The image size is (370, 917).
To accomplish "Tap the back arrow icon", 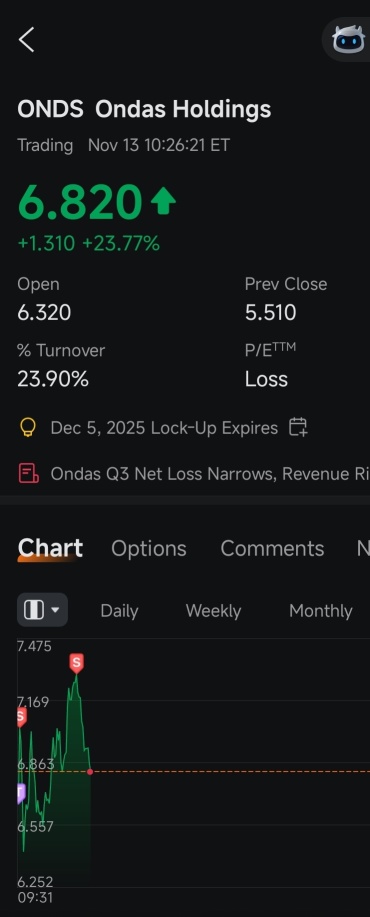I will click(x=26, y=40).
